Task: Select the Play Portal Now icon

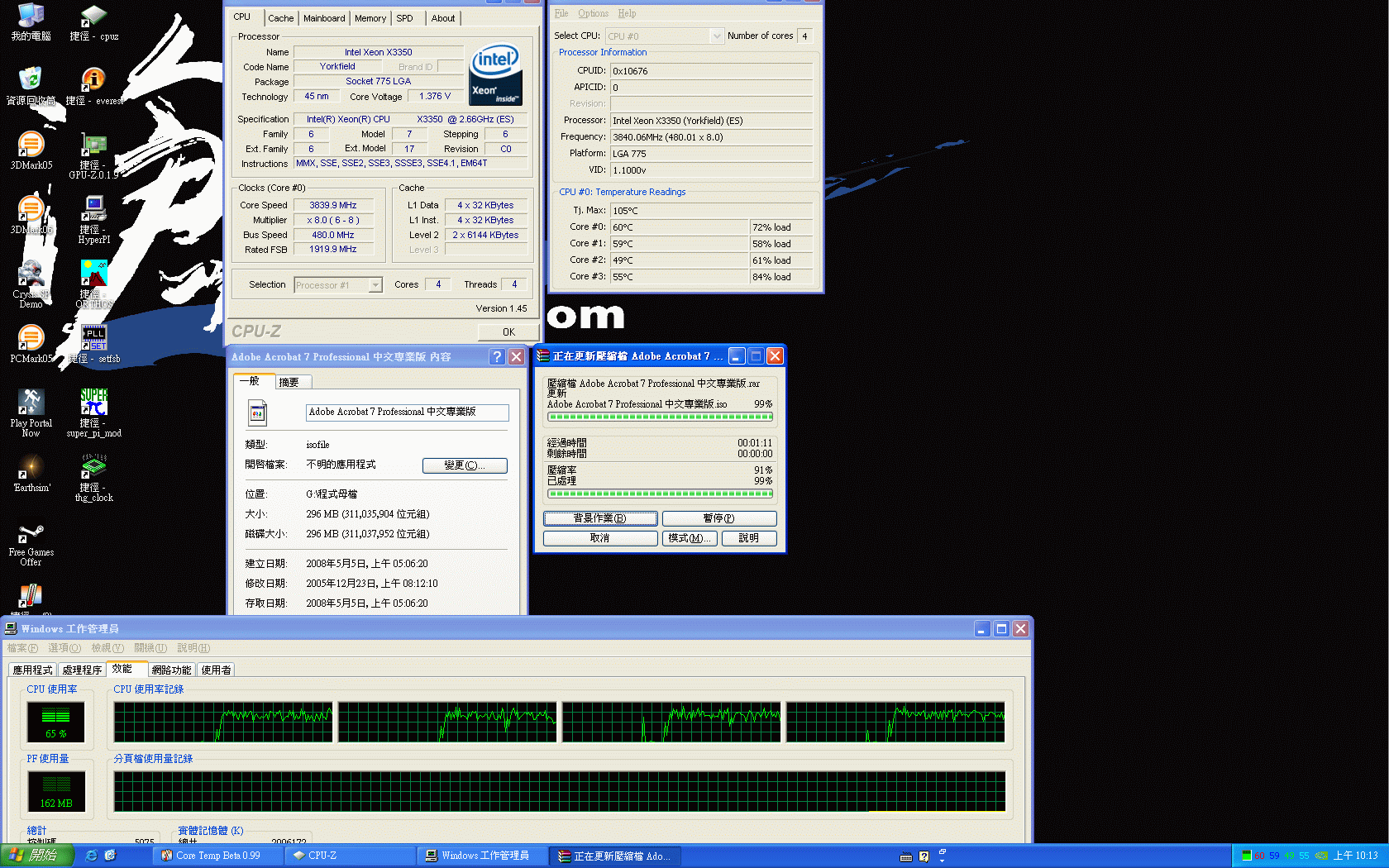Action: point(31,413)
